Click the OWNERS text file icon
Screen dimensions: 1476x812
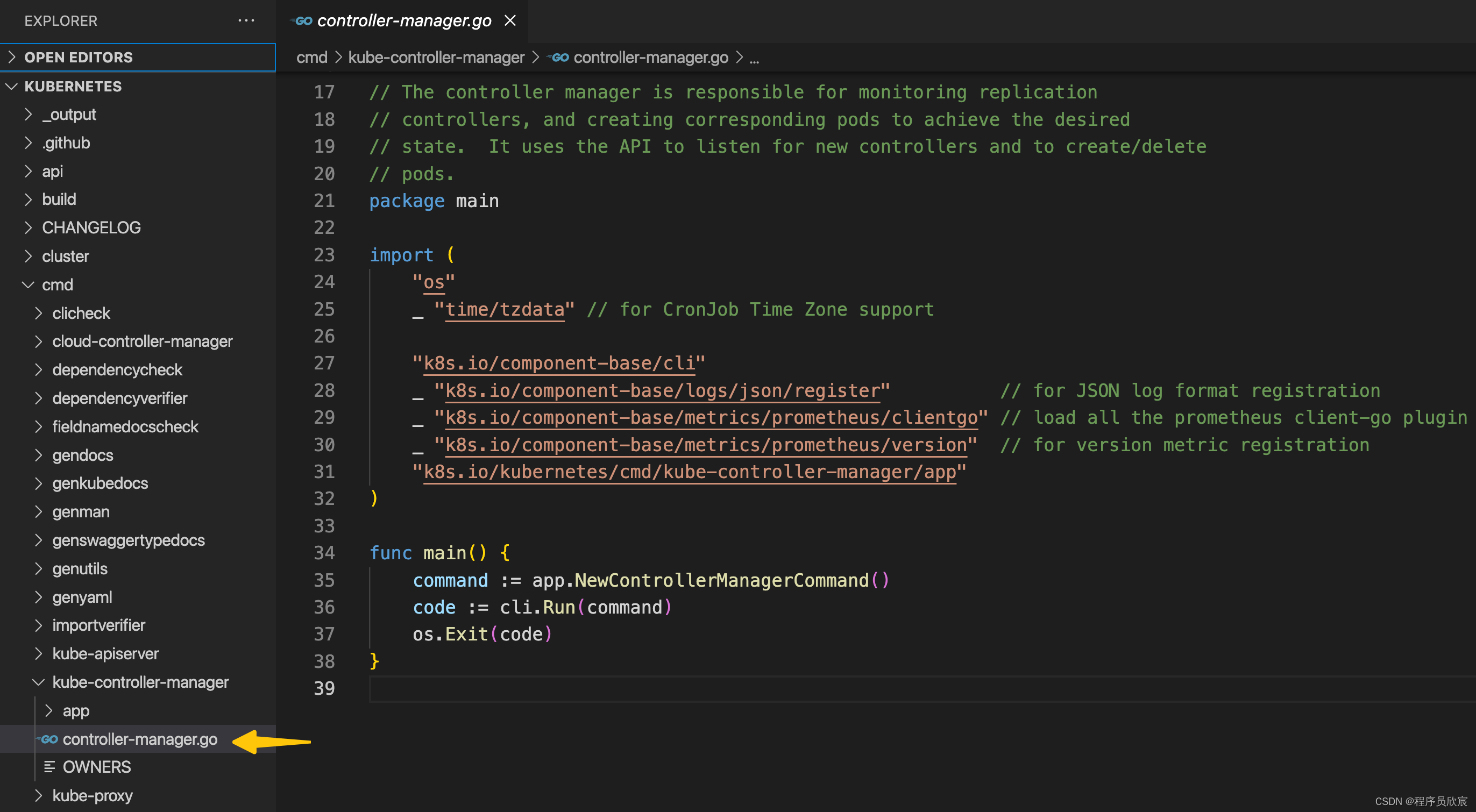pyautogui.click(x=49, y=767)
